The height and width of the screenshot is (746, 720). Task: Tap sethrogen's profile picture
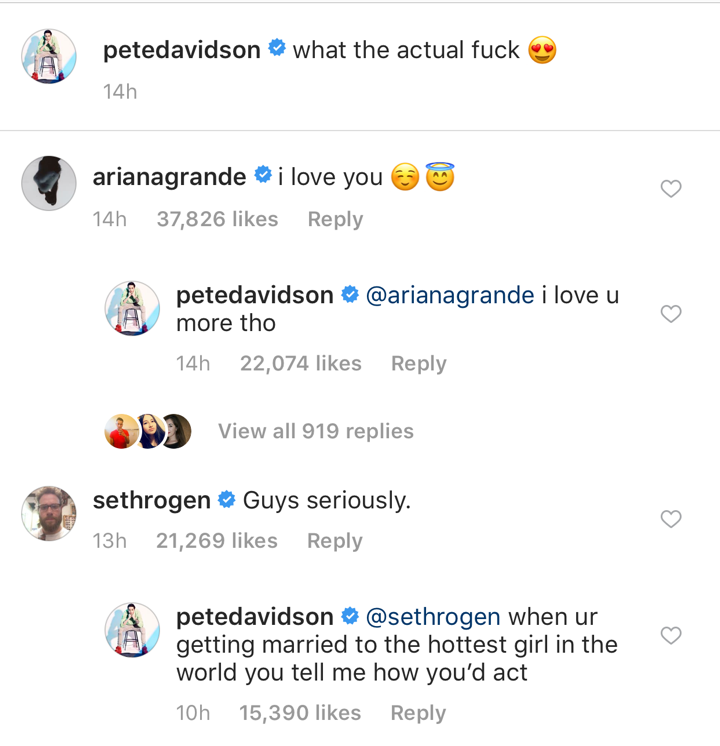coord(49,513)
